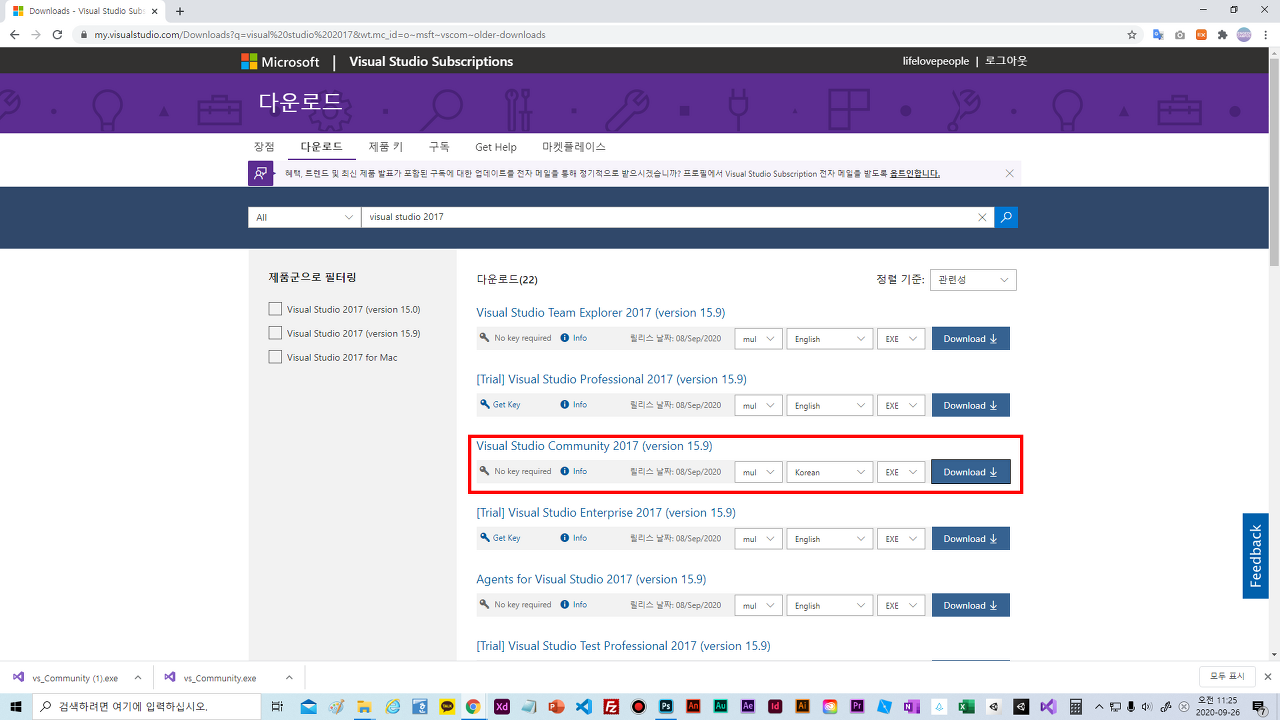1280x720 pixels.
Task: Click the browser address bar URL
Action: (x=320, y=34)
